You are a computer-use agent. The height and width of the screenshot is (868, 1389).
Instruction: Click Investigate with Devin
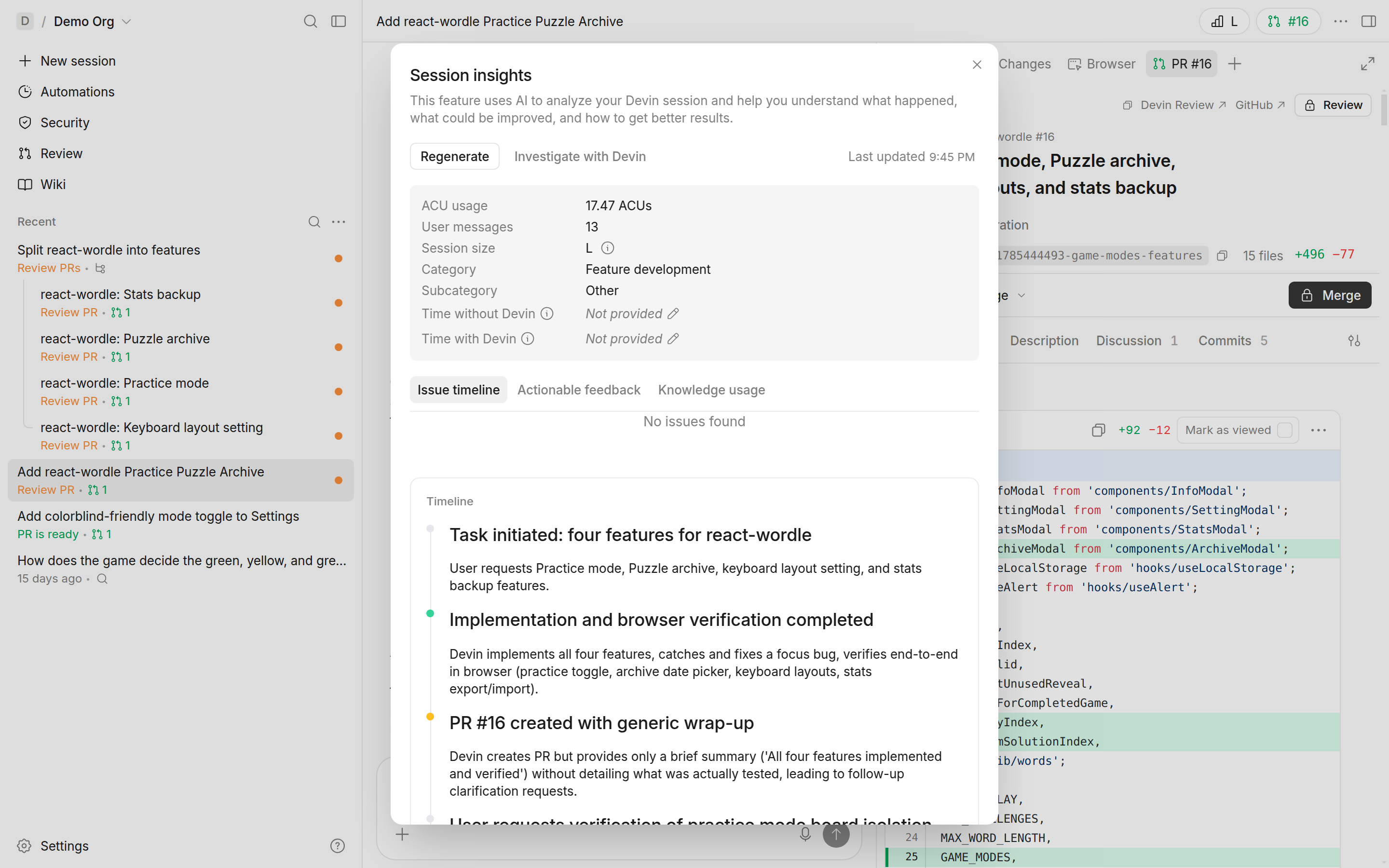580,156
